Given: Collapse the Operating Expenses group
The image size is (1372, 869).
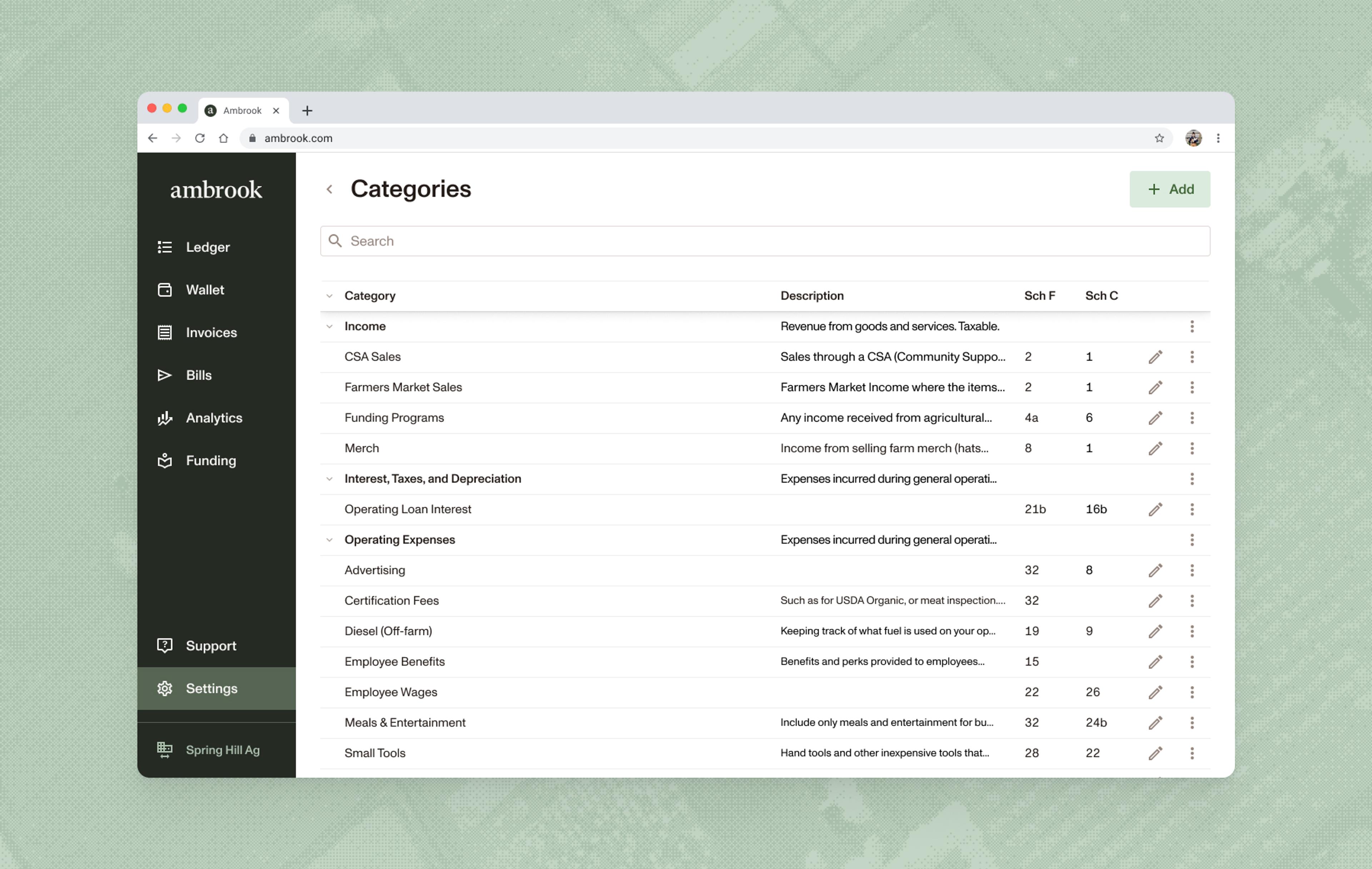Looking at the screenshot, I should pyautogui.click(x=329, y=540).
